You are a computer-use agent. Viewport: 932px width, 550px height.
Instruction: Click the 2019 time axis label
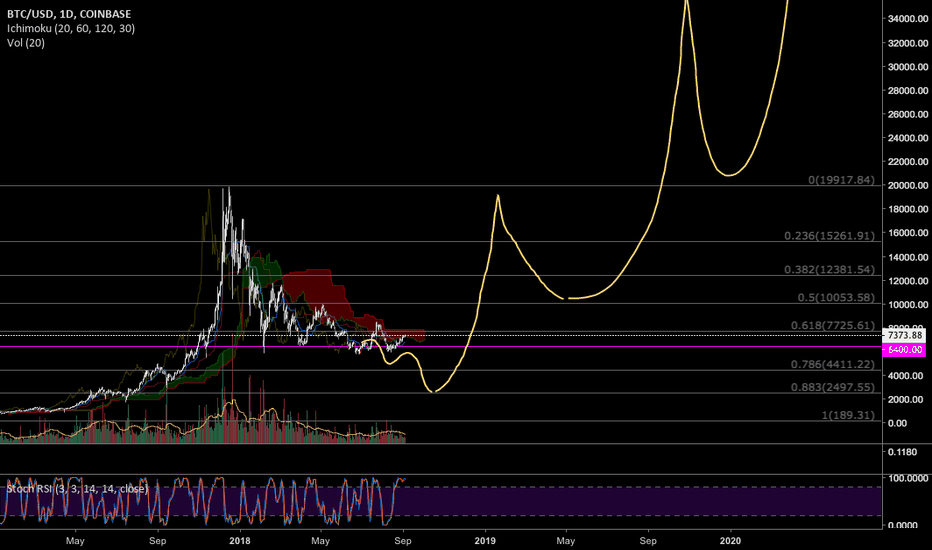coord(485,540)
